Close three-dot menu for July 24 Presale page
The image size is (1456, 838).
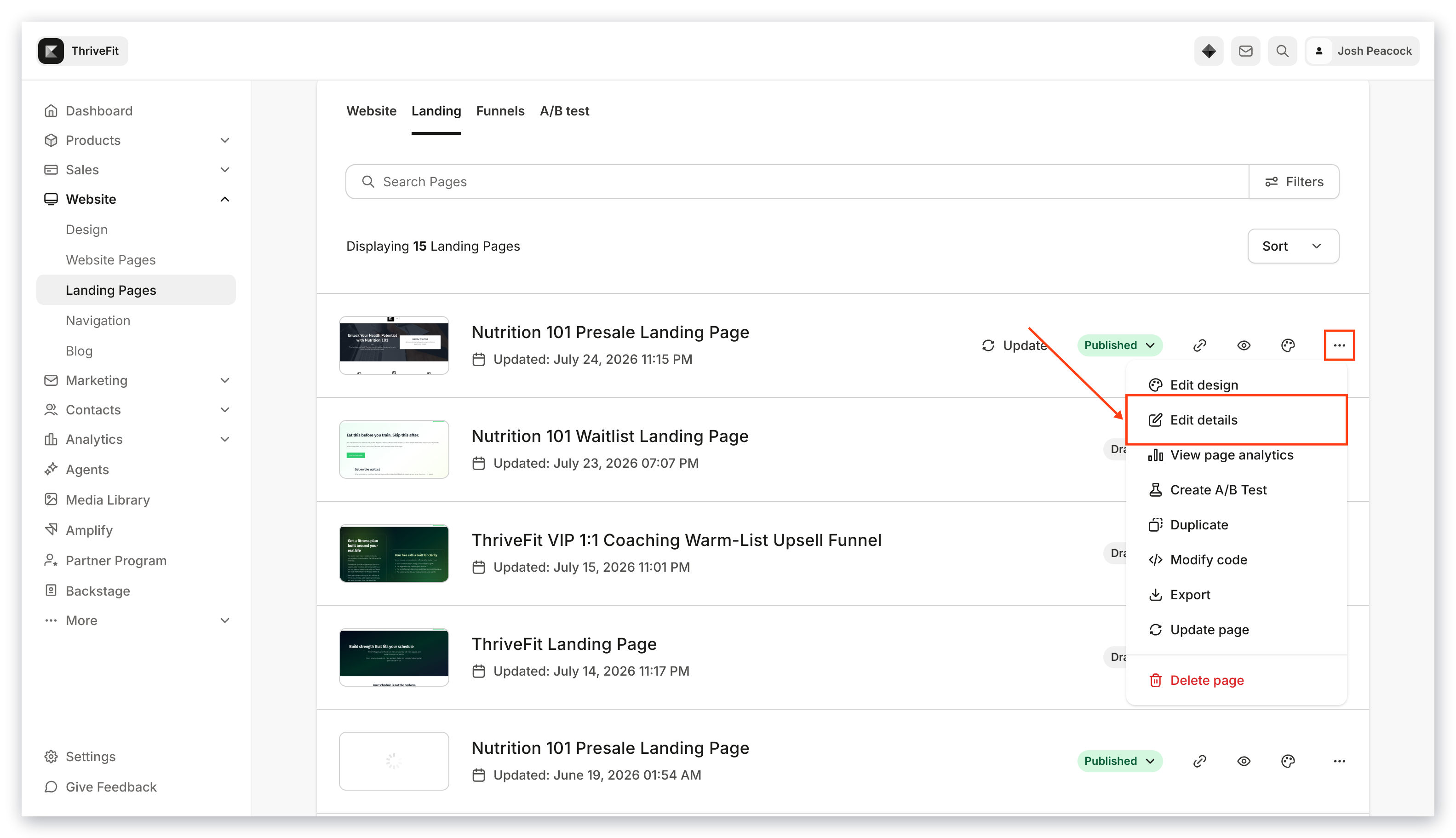pos(1339,345)
